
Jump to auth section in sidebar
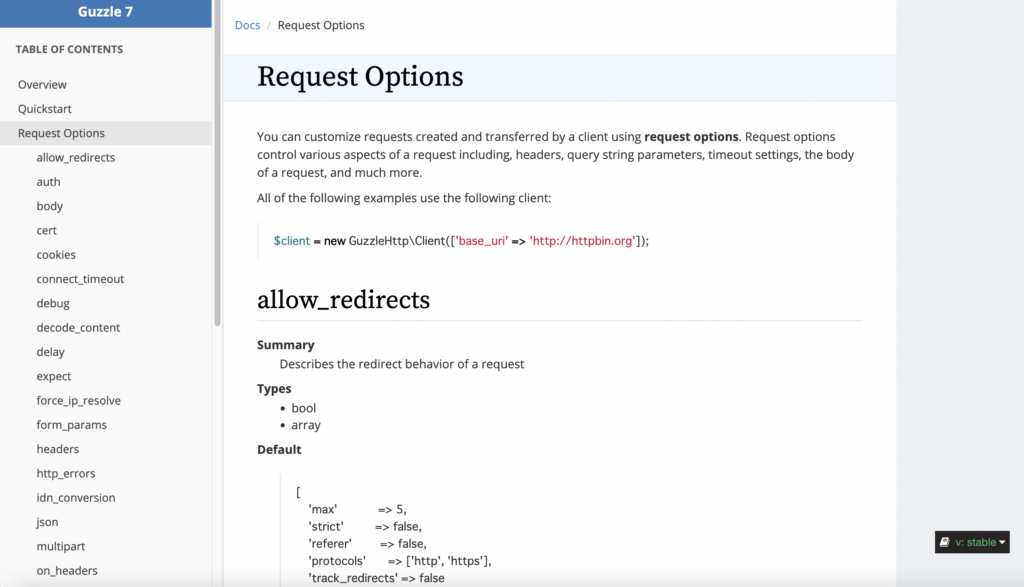pyautogui.click(x=48, y=182)
